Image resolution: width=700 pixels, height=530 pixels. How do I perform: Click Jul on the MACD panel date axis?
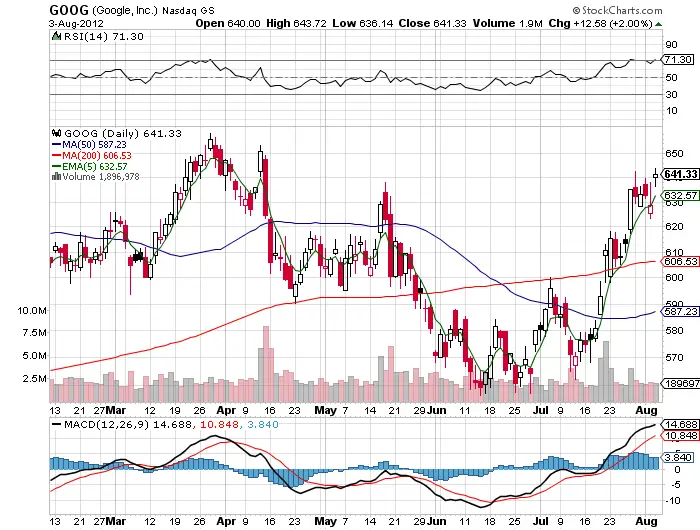pyautogui.click(x=541, y=521)
